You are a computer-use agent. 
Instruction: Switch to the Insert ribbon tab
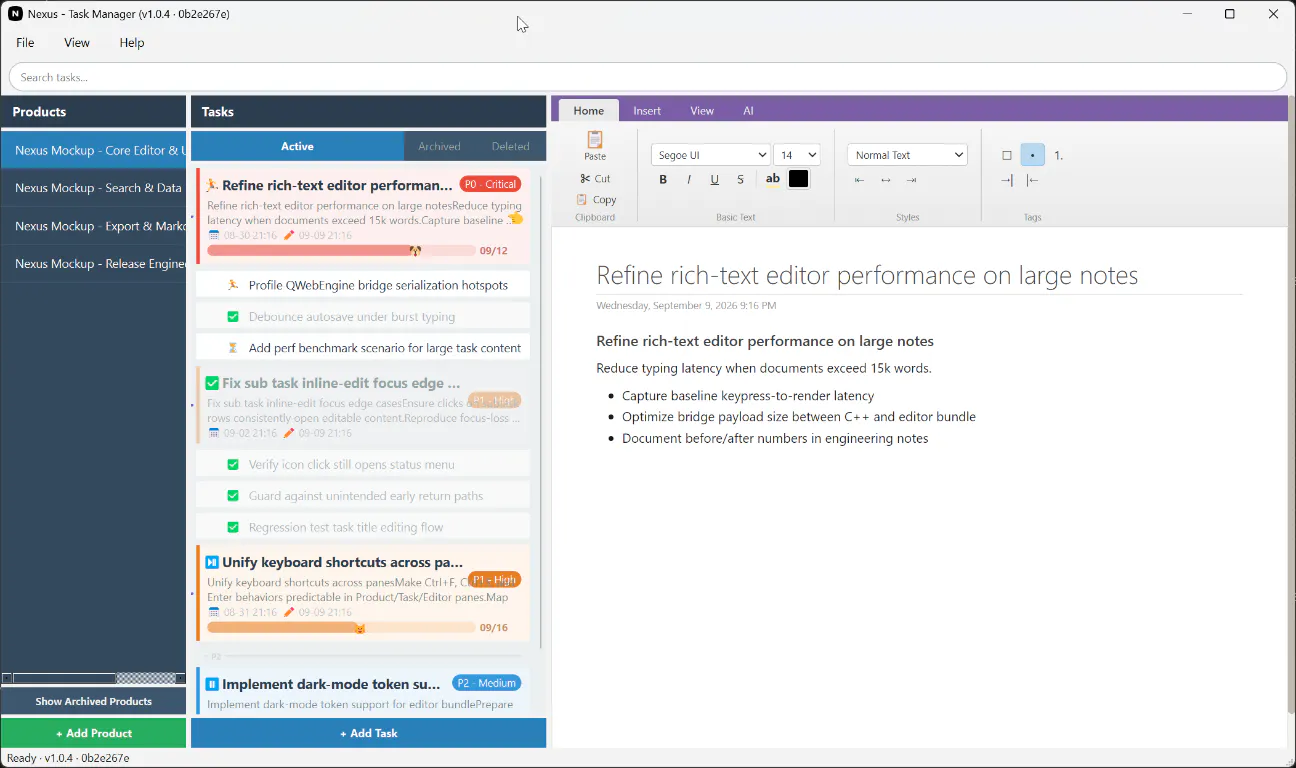coord(647,111)
